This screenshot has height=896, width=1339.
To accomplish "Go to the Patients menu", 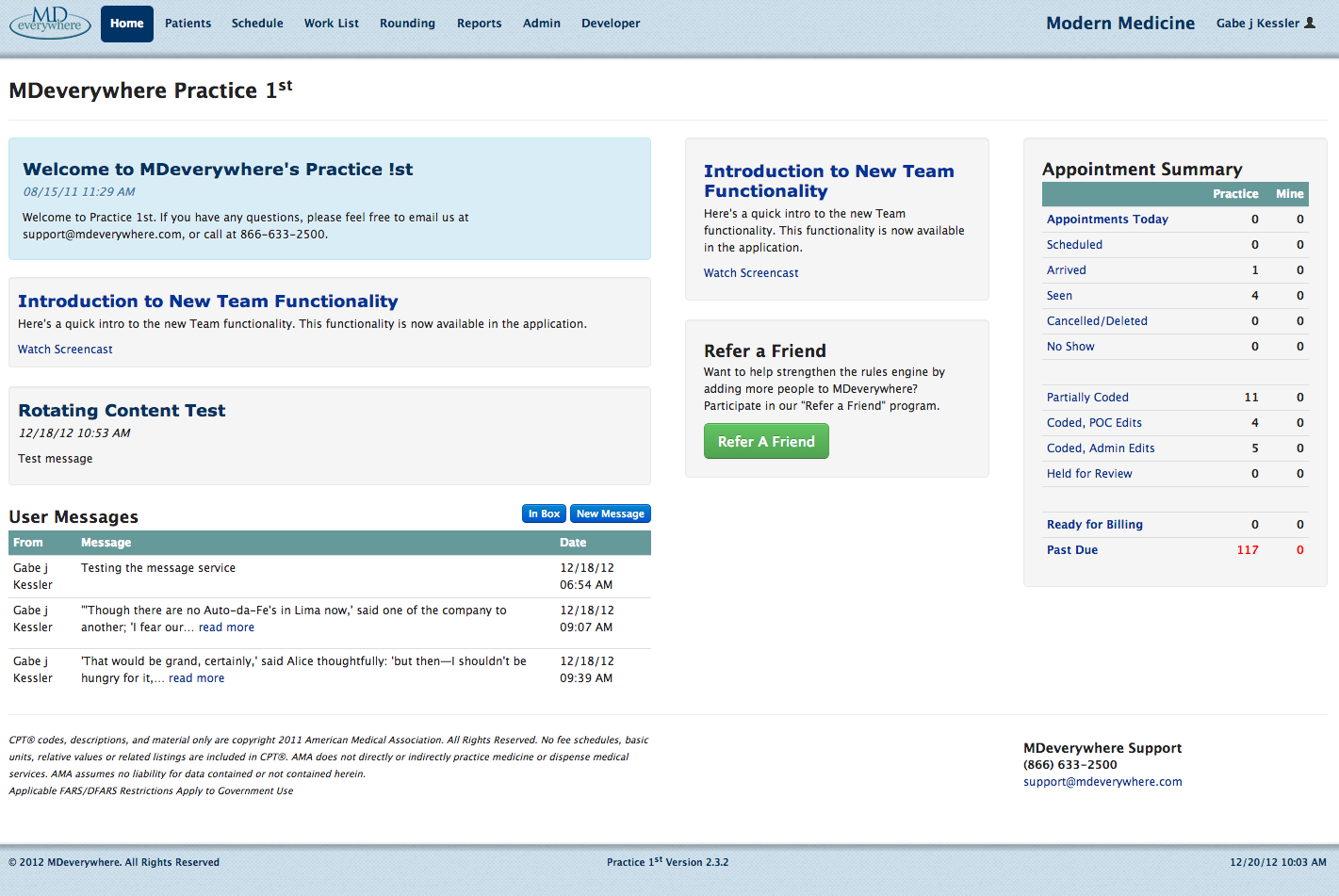I will [x=188, y=24].
